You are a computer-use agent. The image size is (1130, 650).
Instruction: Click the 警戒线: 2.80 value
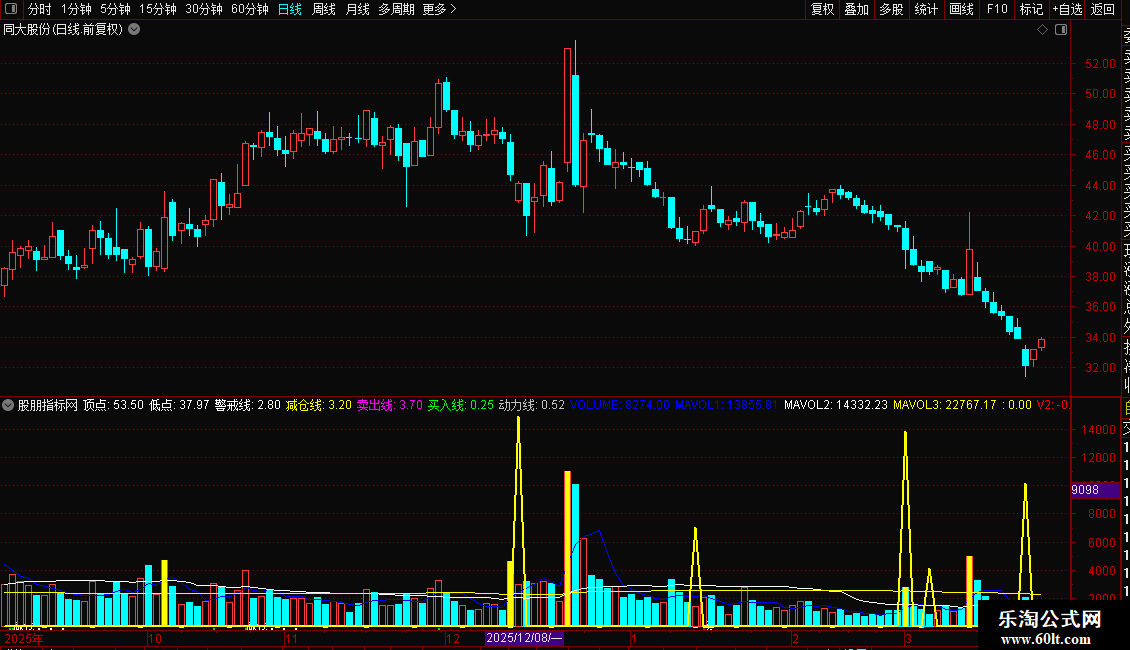pyautogui.click(x=247, y=405)
